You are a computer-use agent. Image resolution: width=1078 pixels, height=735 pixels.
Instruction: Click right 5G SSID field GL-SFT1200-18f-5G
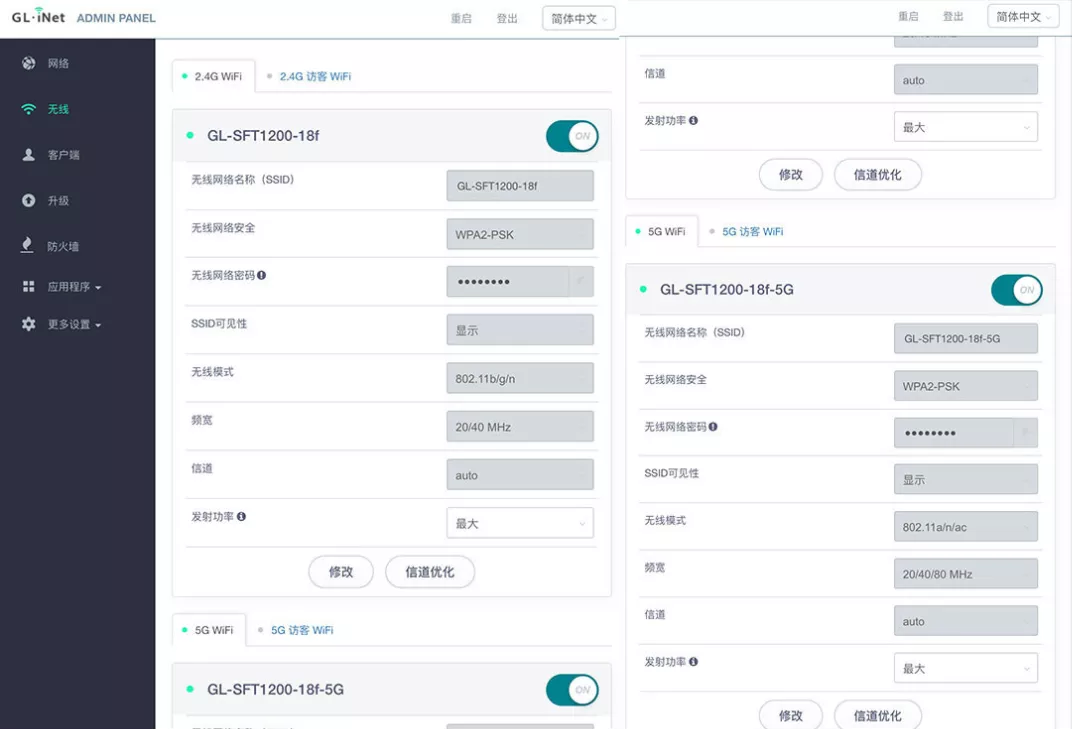pos(965,339)
